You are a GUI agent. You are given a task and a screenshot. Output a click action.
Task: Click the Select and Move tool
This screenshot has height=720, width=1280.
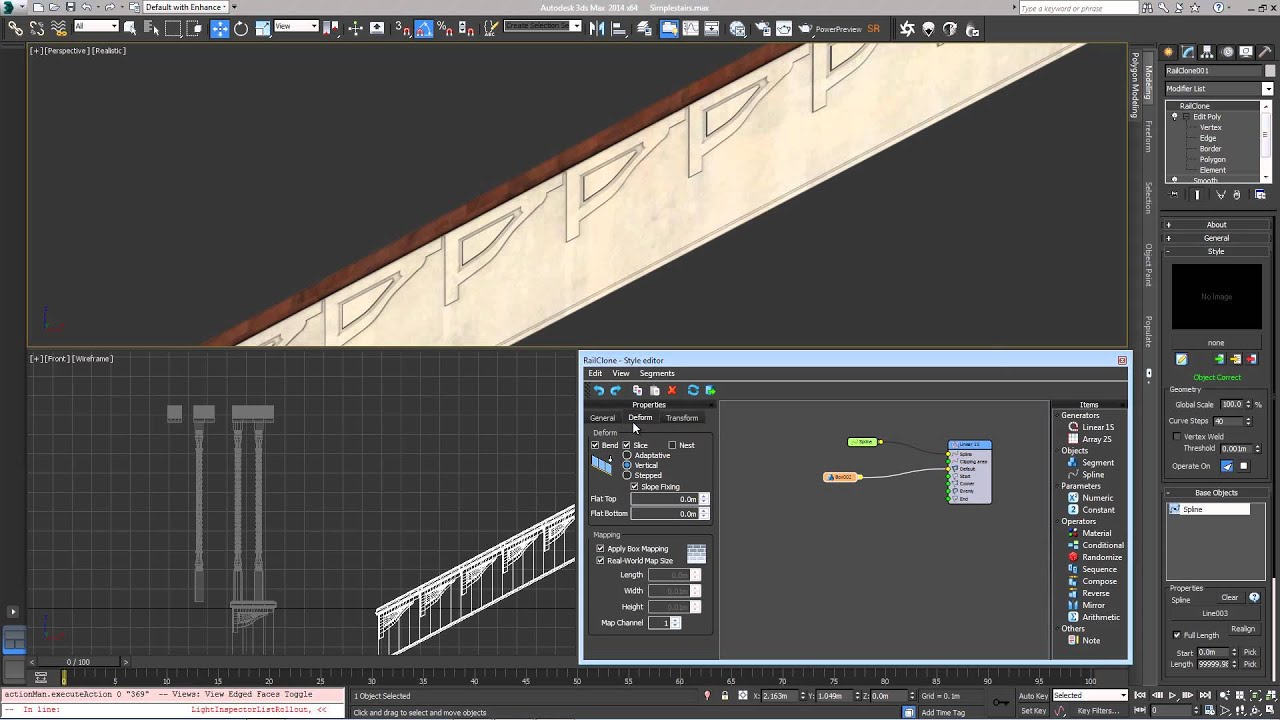[220, 29]
